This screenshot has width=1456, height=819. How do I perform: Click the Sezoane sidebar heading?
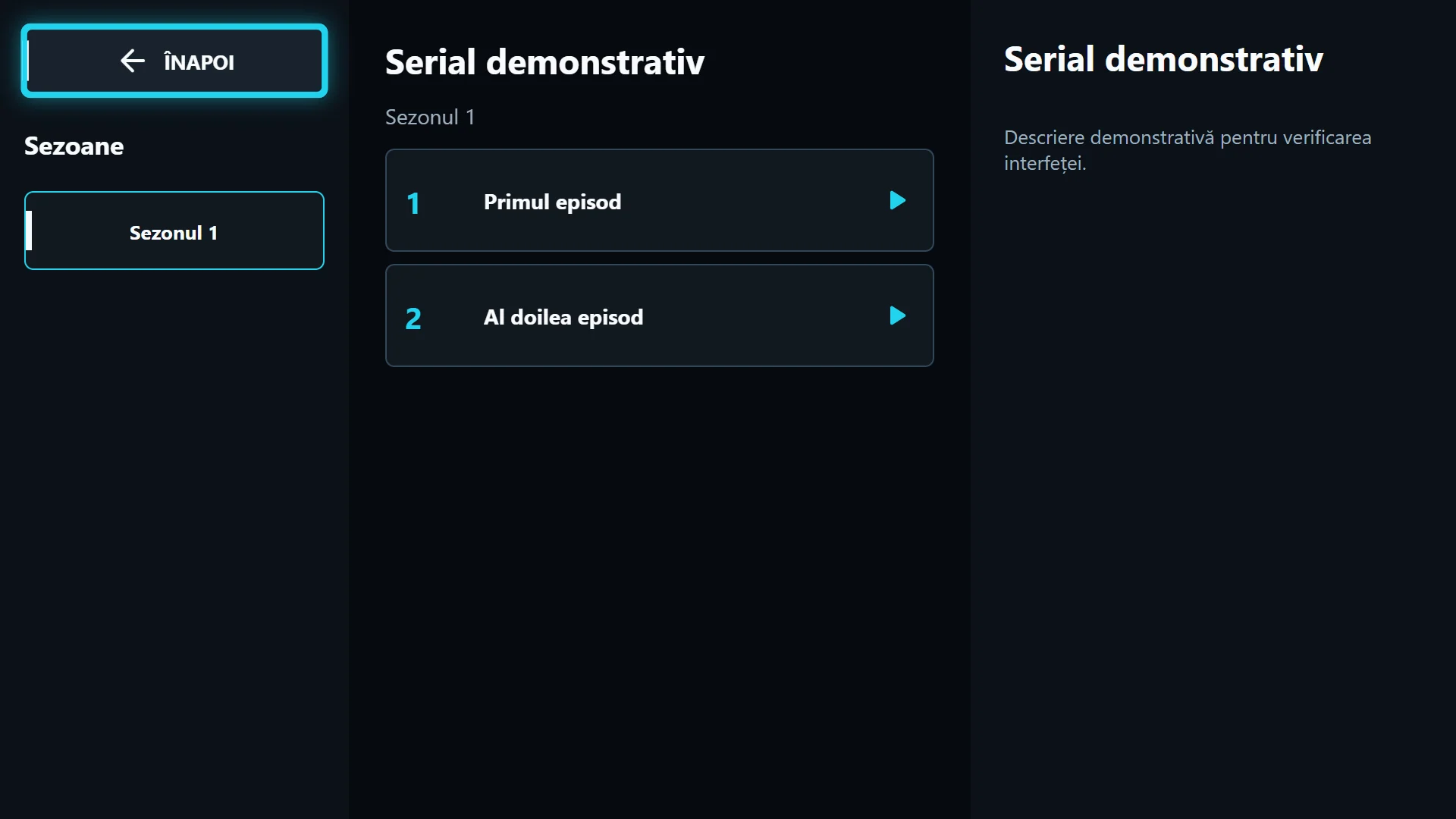pos(74,146)
